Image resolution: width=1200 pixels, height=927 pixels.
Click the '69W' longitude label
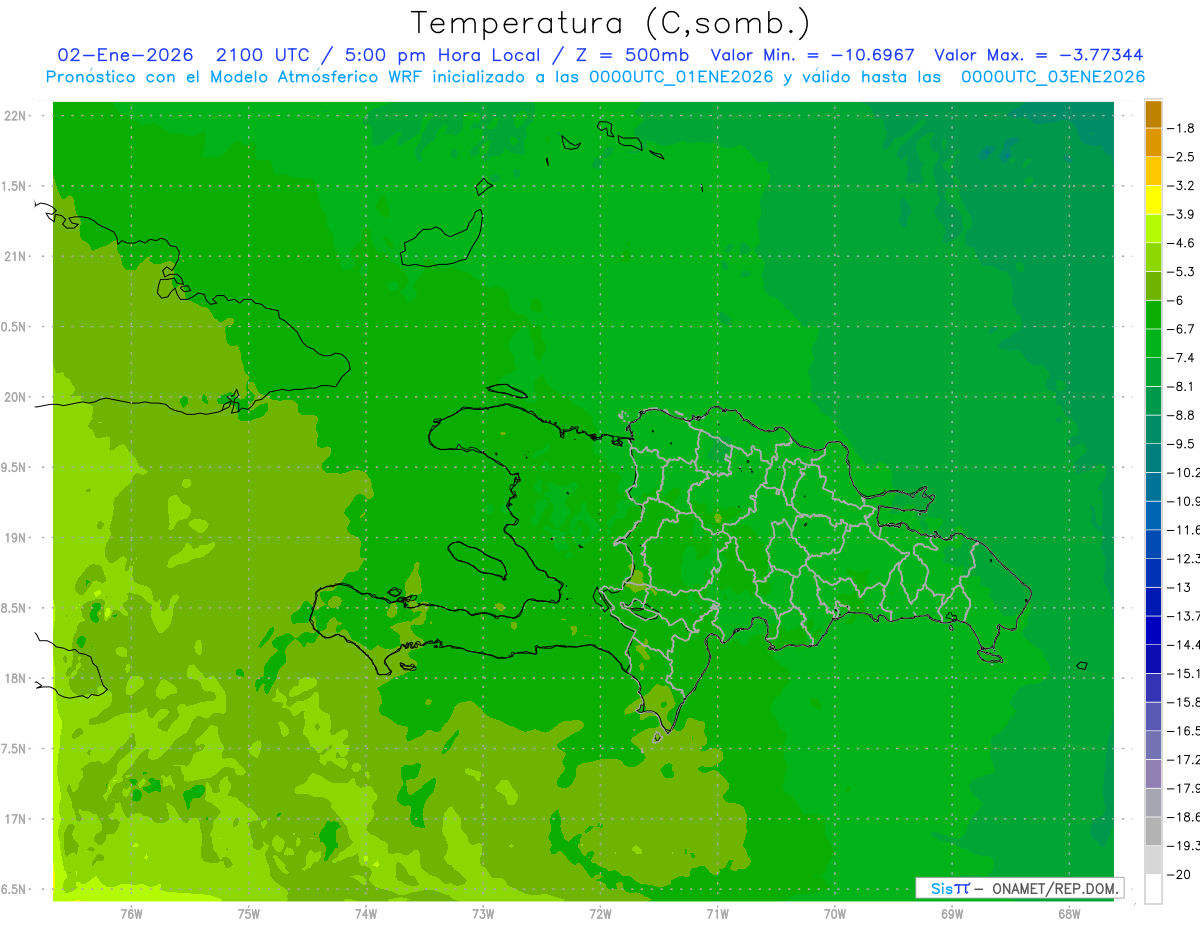coord(952,913)
